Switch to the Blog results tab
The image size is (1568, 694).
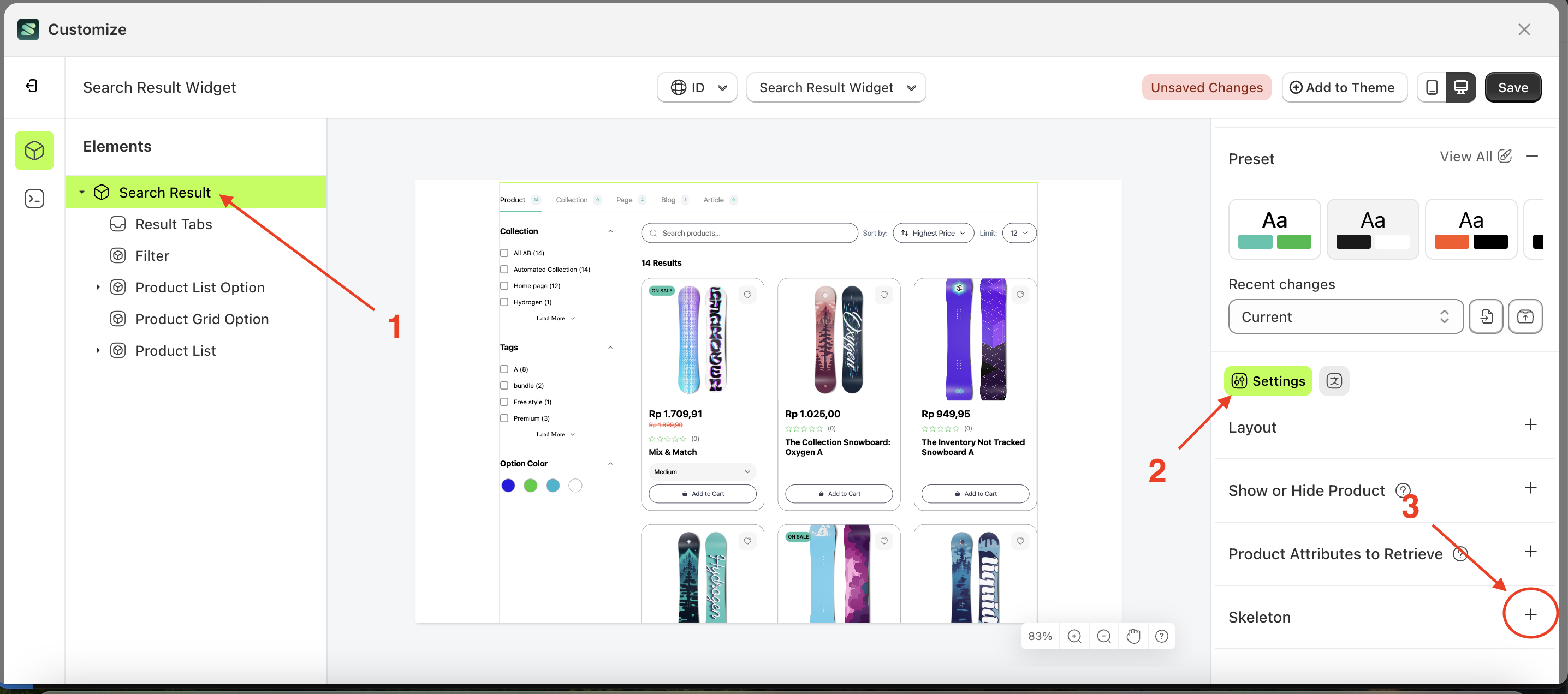[x=667, y=200]
